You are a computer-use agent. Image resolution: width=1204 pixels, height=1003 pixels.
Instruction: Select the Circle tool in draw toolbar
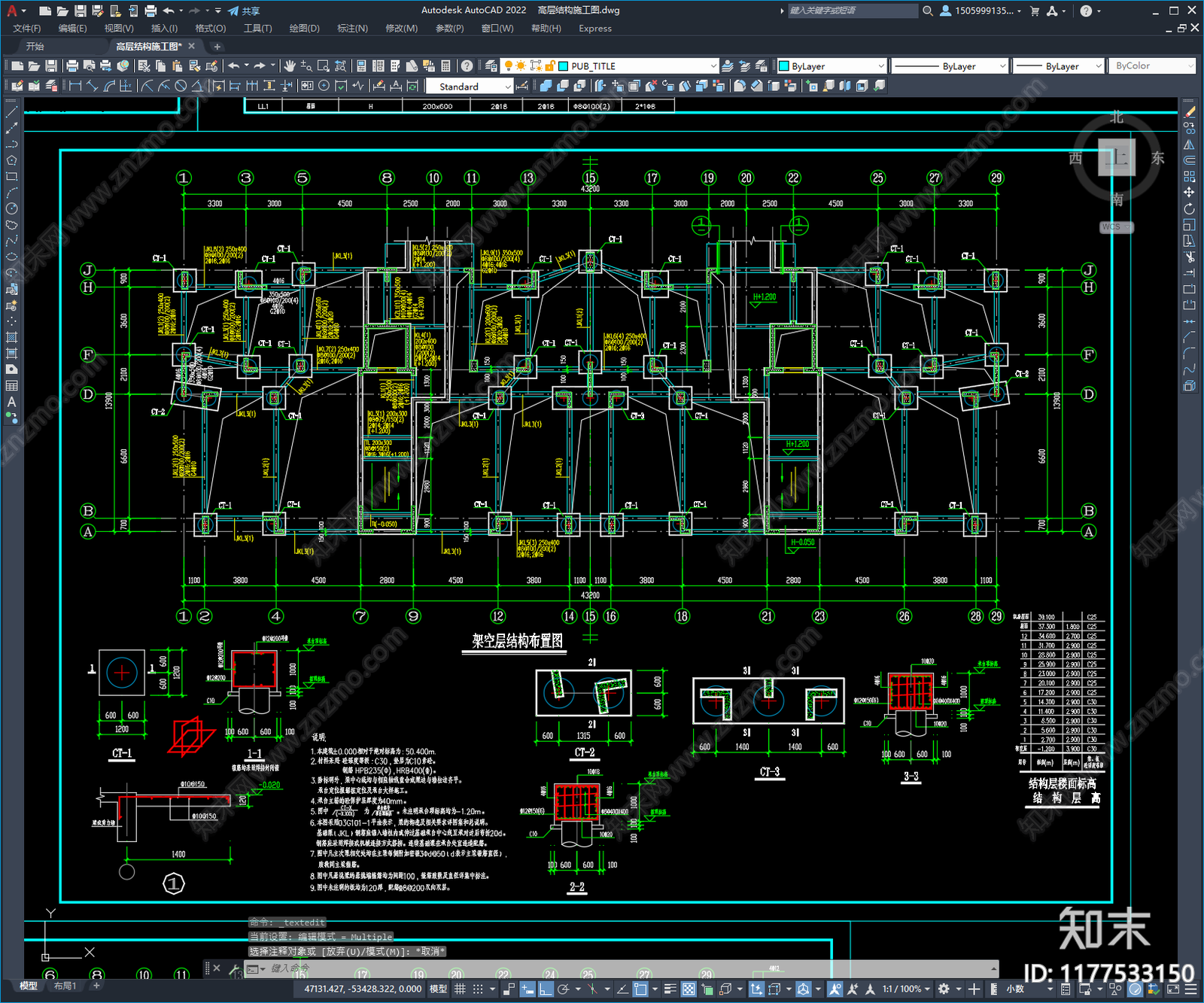pos(11,208)
